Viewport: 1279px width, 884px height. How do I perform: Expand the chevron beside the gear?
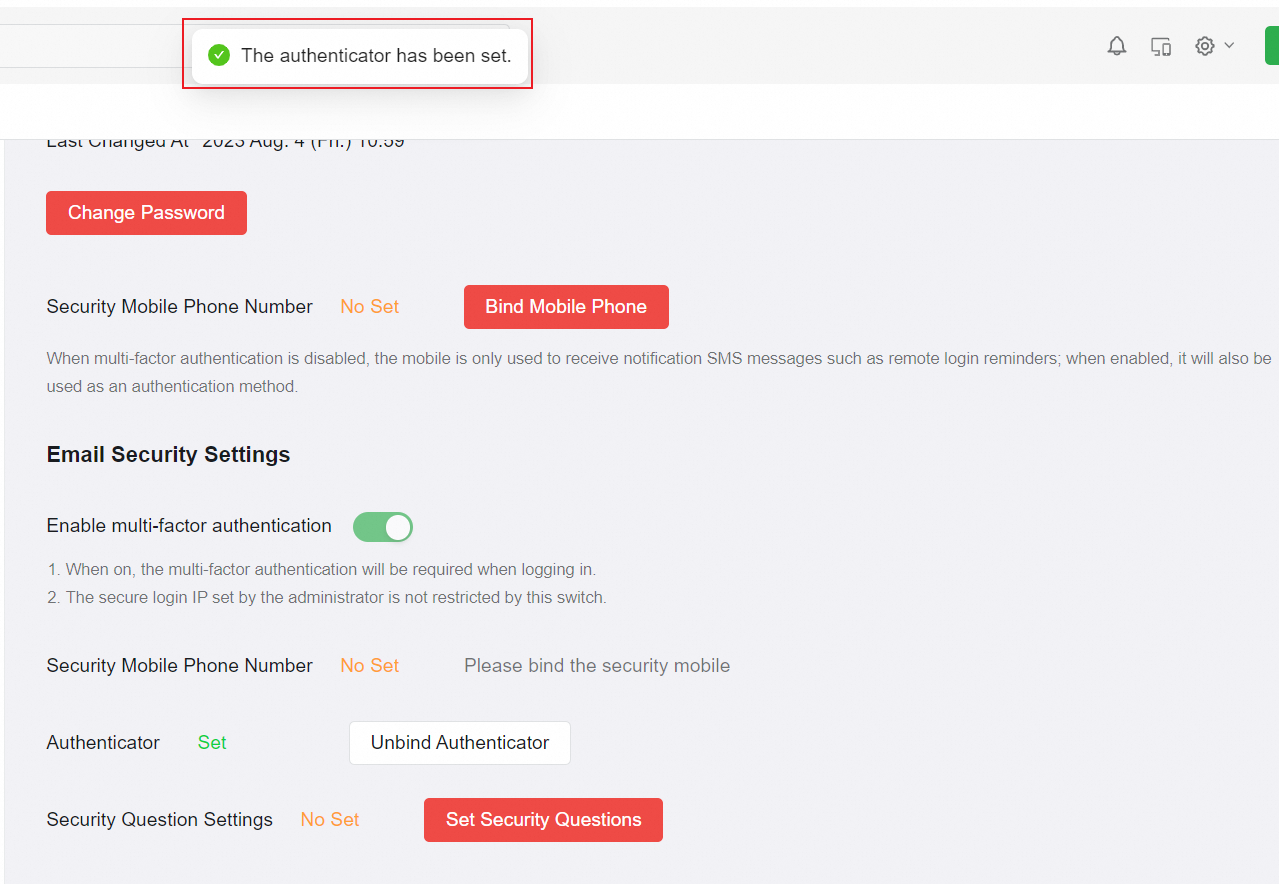click(1230, 45)
